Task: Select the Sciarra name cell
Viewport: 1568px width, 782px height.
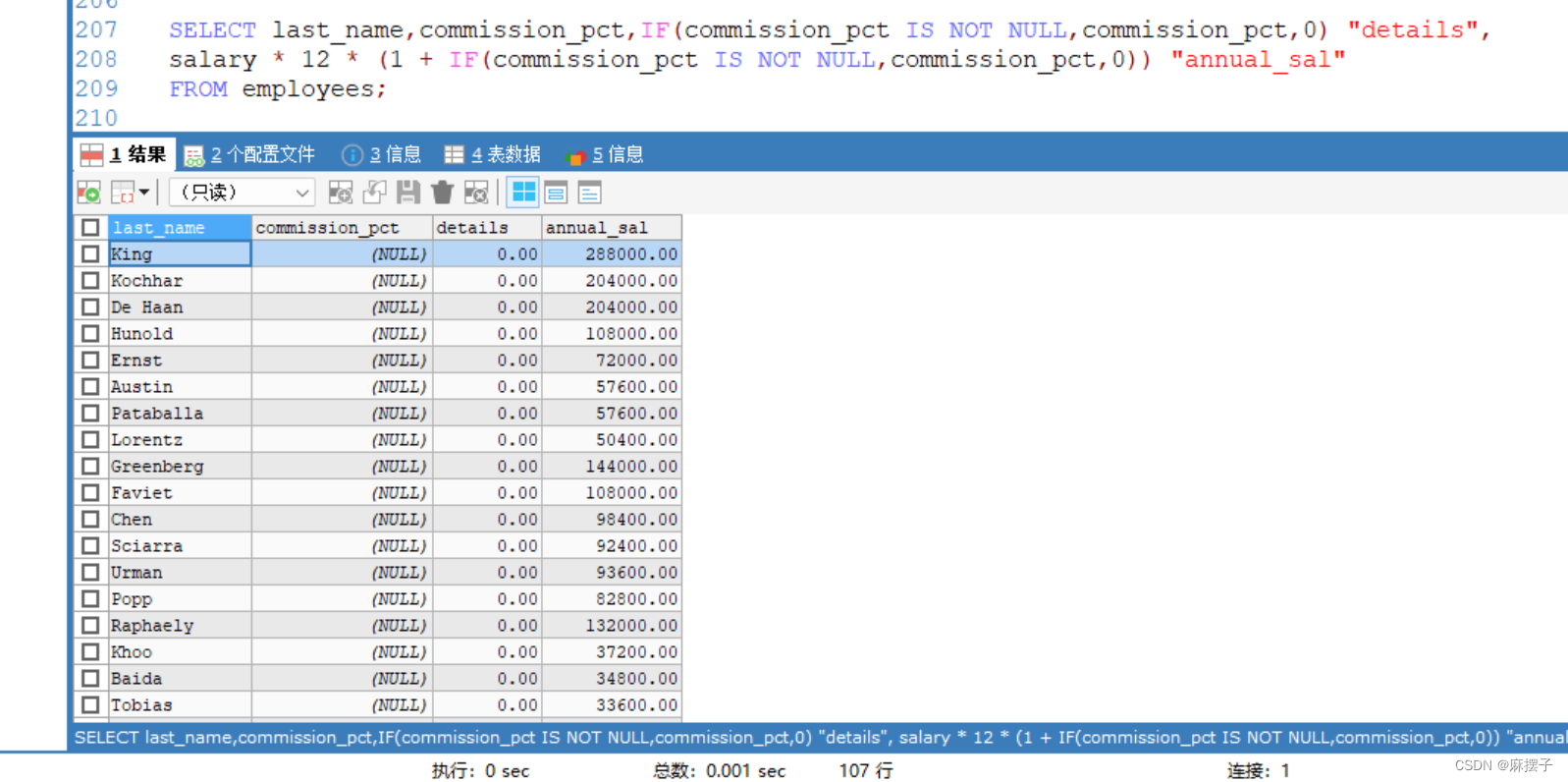Action: click(180, 545)
